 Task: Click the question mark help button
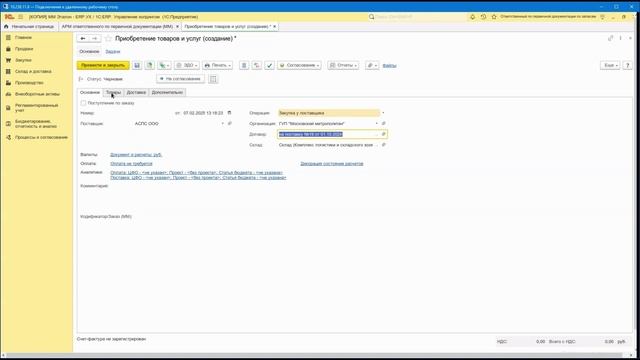coord(628,65)
